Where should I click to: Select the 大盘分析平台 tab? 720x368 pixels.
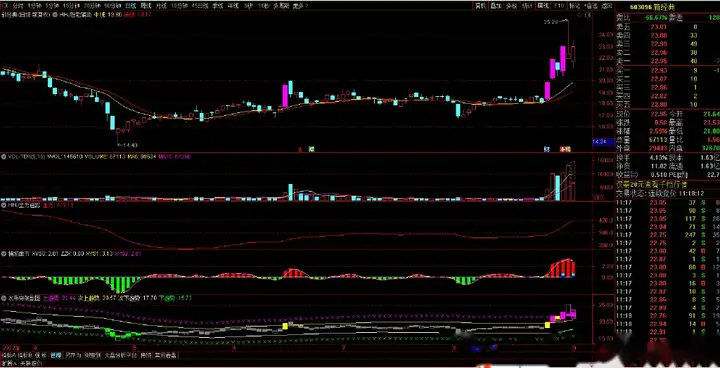click(x=121, y=355)
